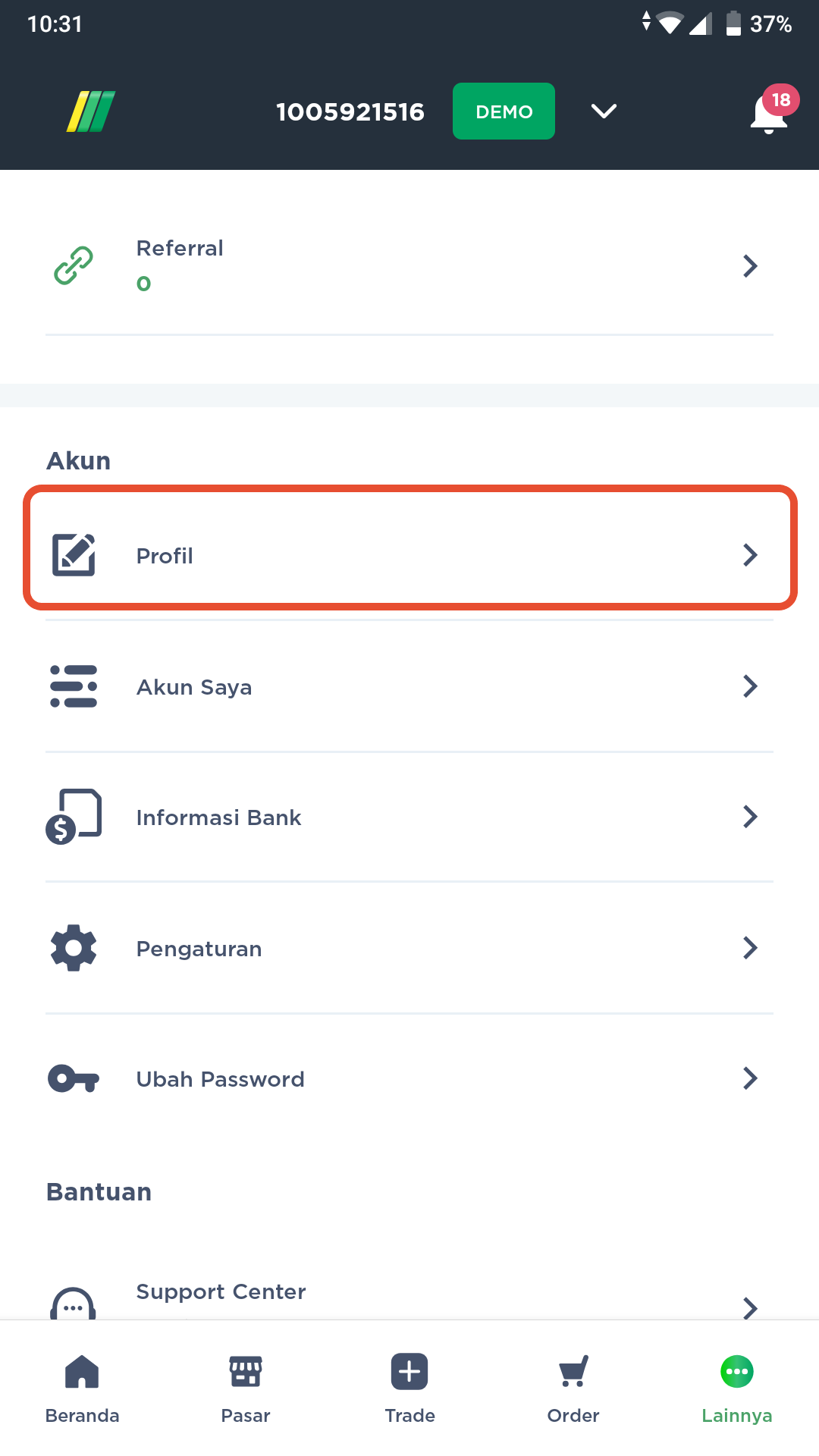Tap the green and yellow striped app logo
This screenshot has height=1456, width=819.
click(91, 111)
